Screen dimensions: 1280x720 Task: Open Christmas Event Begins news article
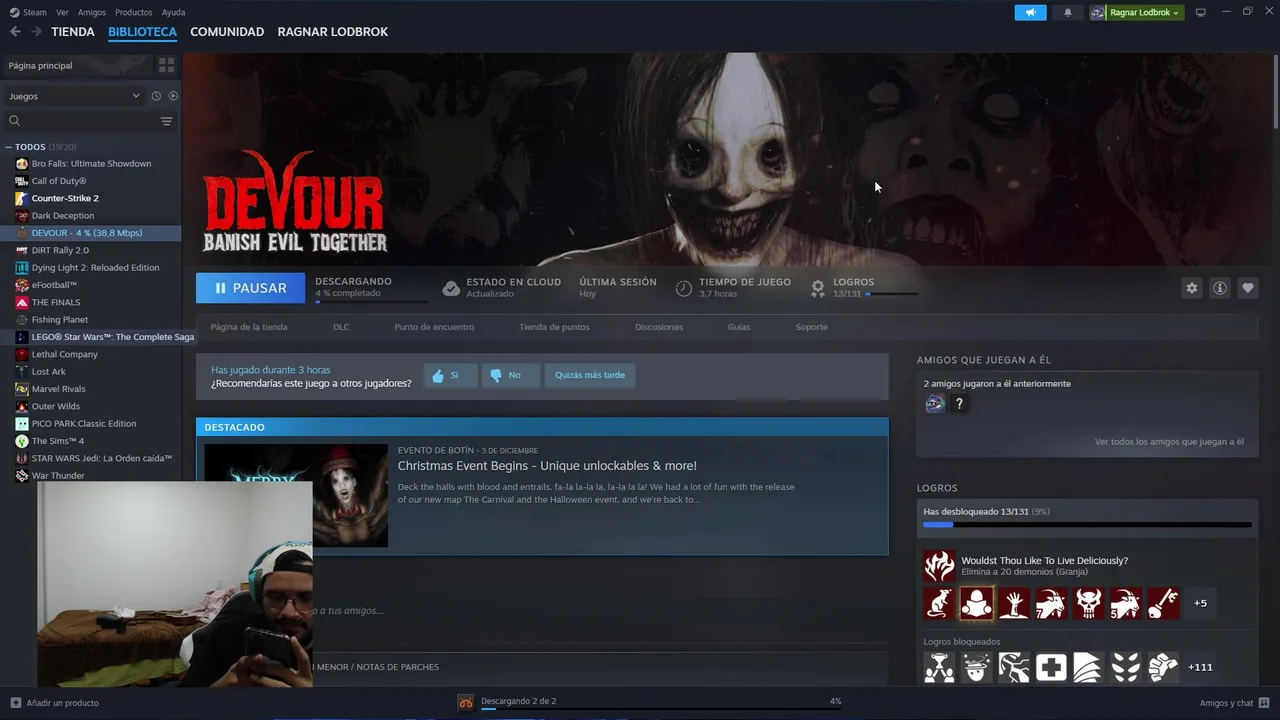pos(547,466)
